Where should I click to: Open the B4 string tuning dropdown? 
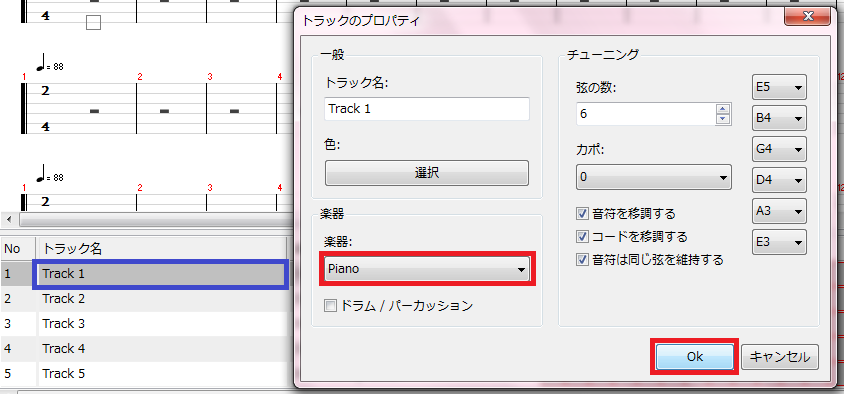tap(779, 118)
